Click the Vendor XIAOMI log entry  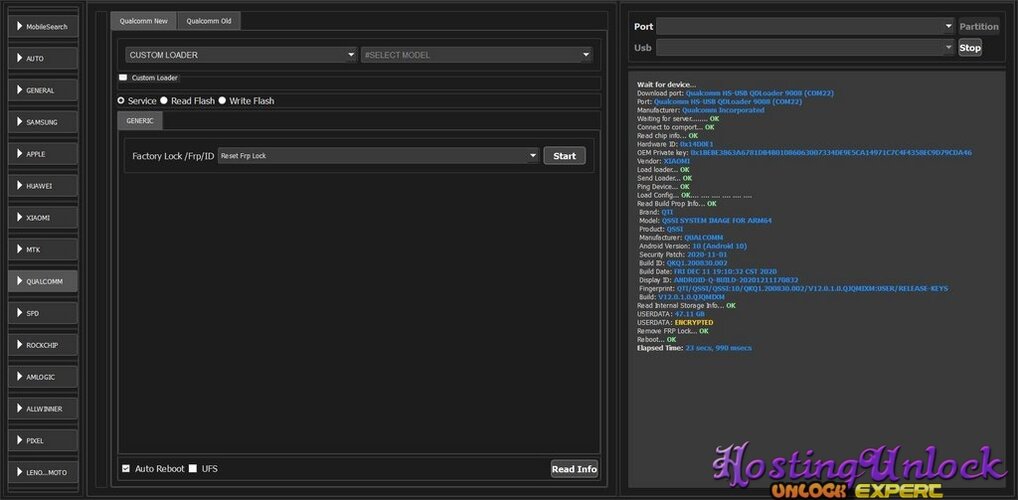(x=664, y=161)
